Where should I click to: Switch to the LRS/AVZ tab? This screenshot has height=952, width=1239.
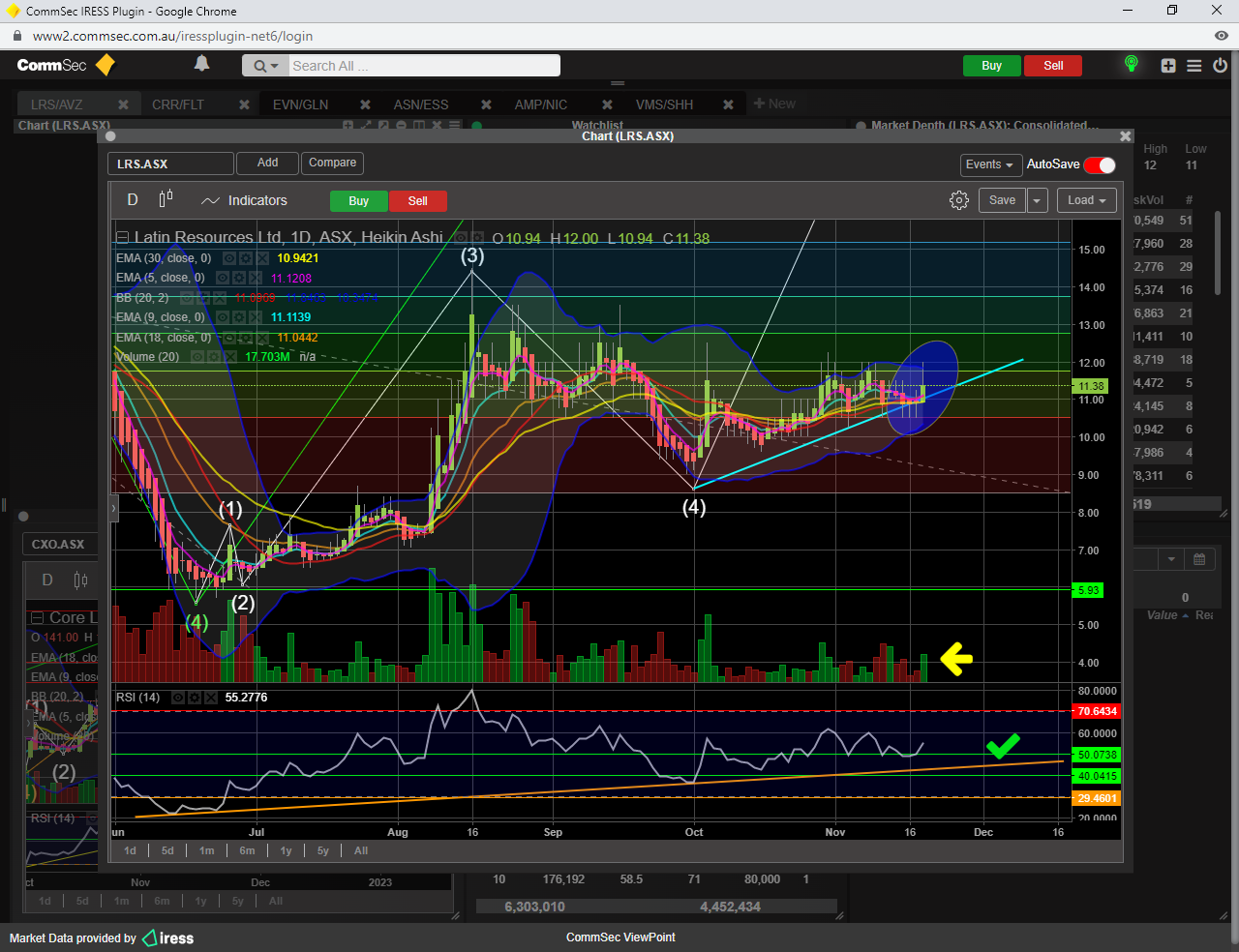[57, 104]
